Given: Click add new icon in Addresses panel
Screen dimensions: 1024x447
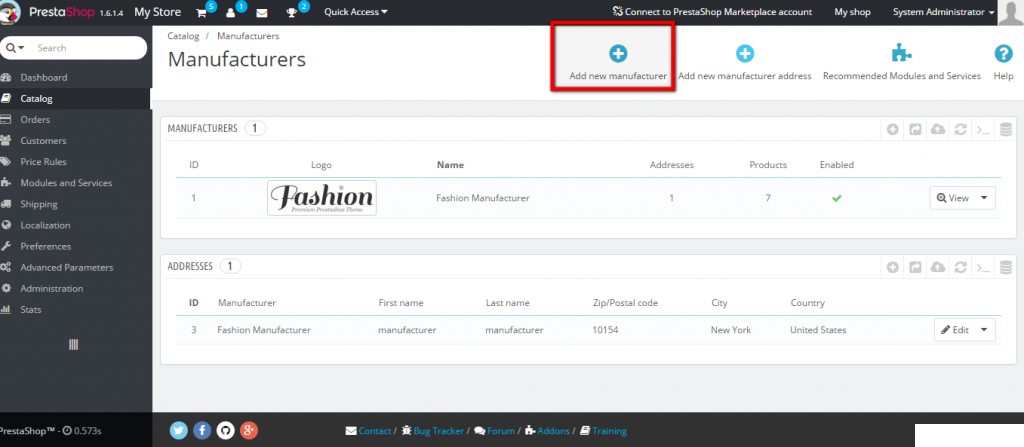Looking at the screenshot, I should tap(893, 267).
